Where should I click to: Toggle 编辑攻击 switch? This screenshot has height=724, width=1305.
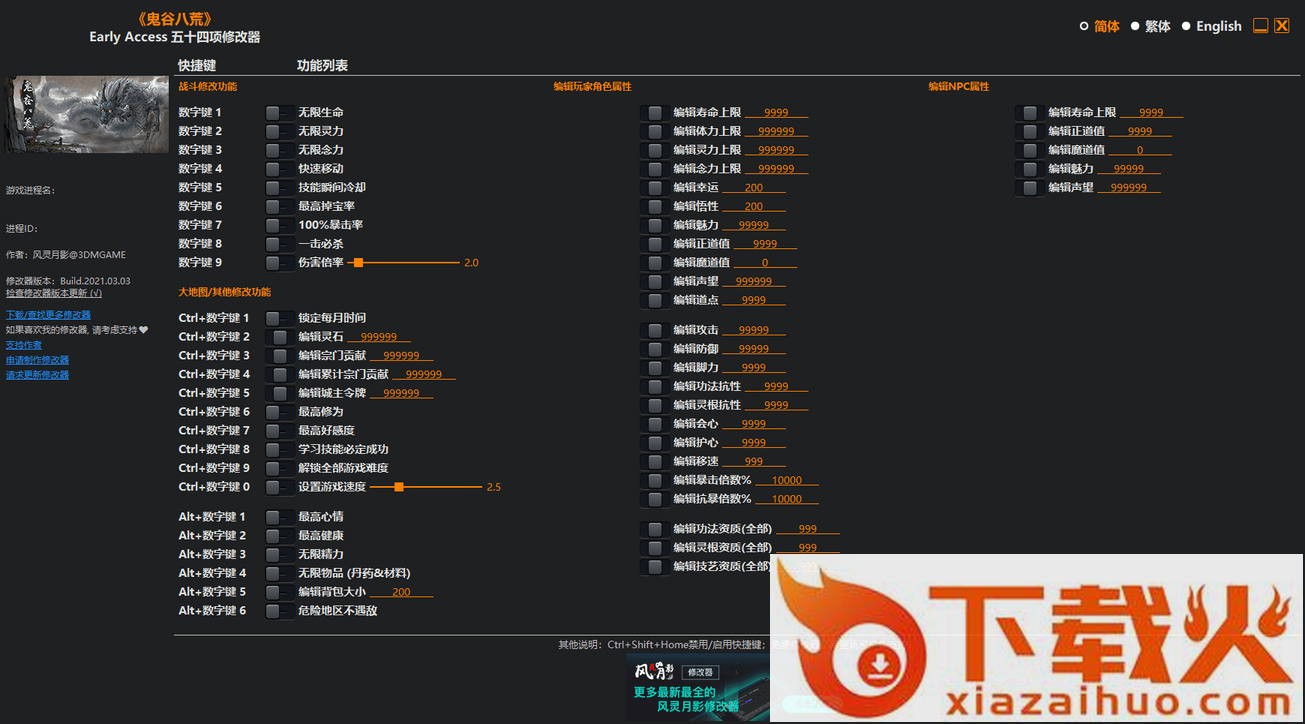click(655, 330)
